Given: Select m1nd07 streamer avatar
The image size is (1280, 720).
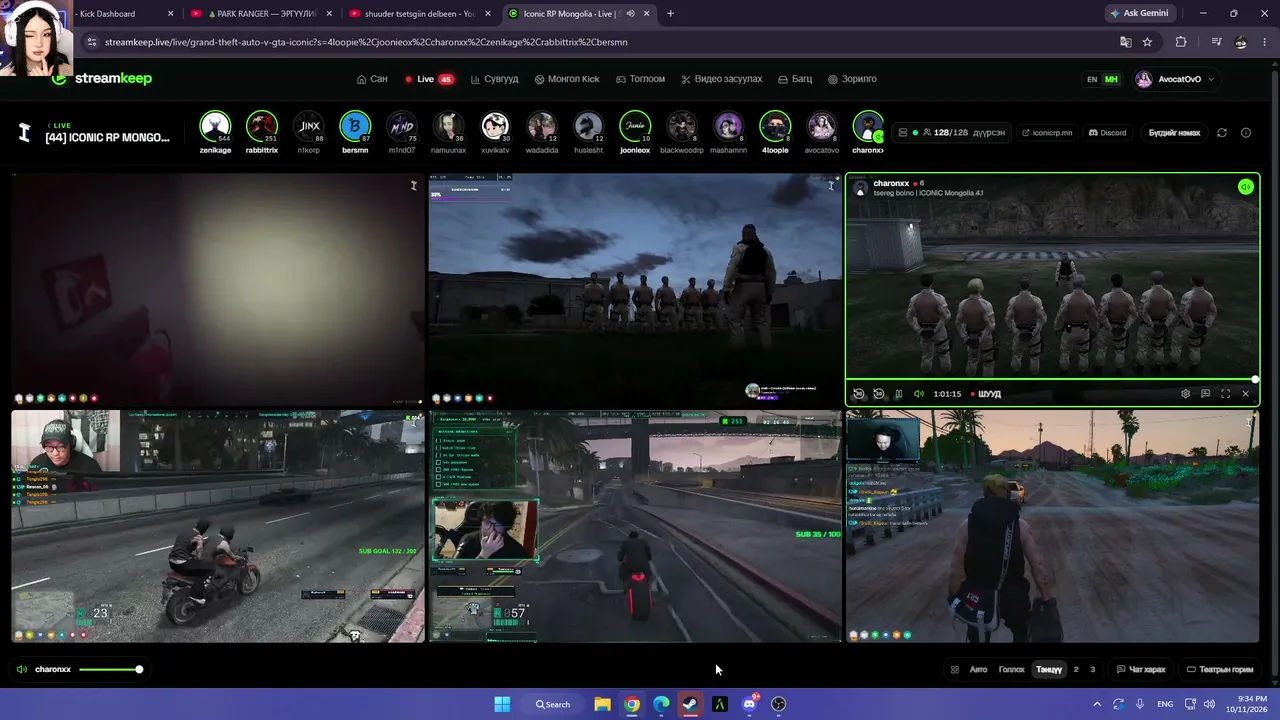Looking at the screenshot, I should tap(402, 127).
